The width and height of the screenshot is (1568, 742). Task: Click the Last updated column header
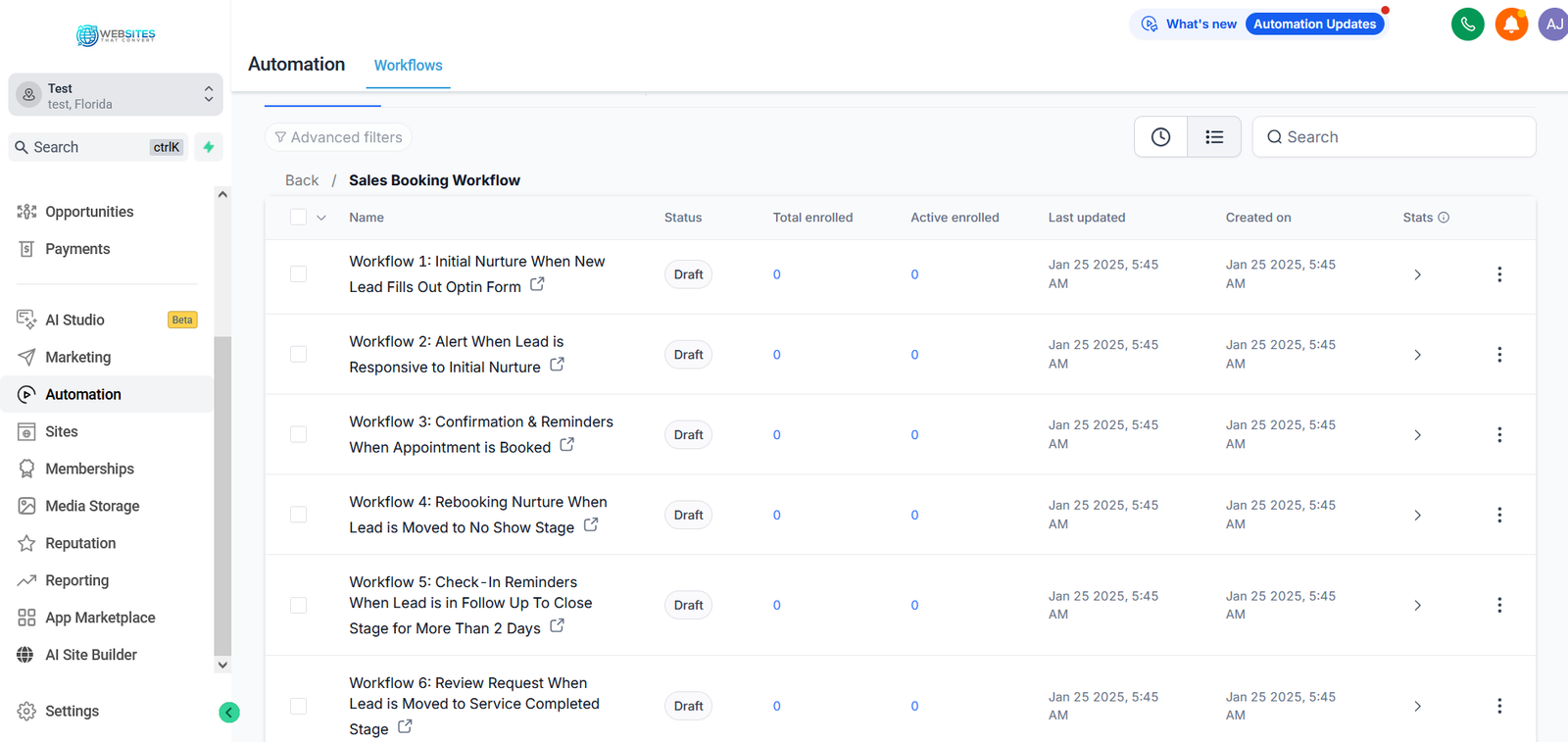pos(1087,218)
